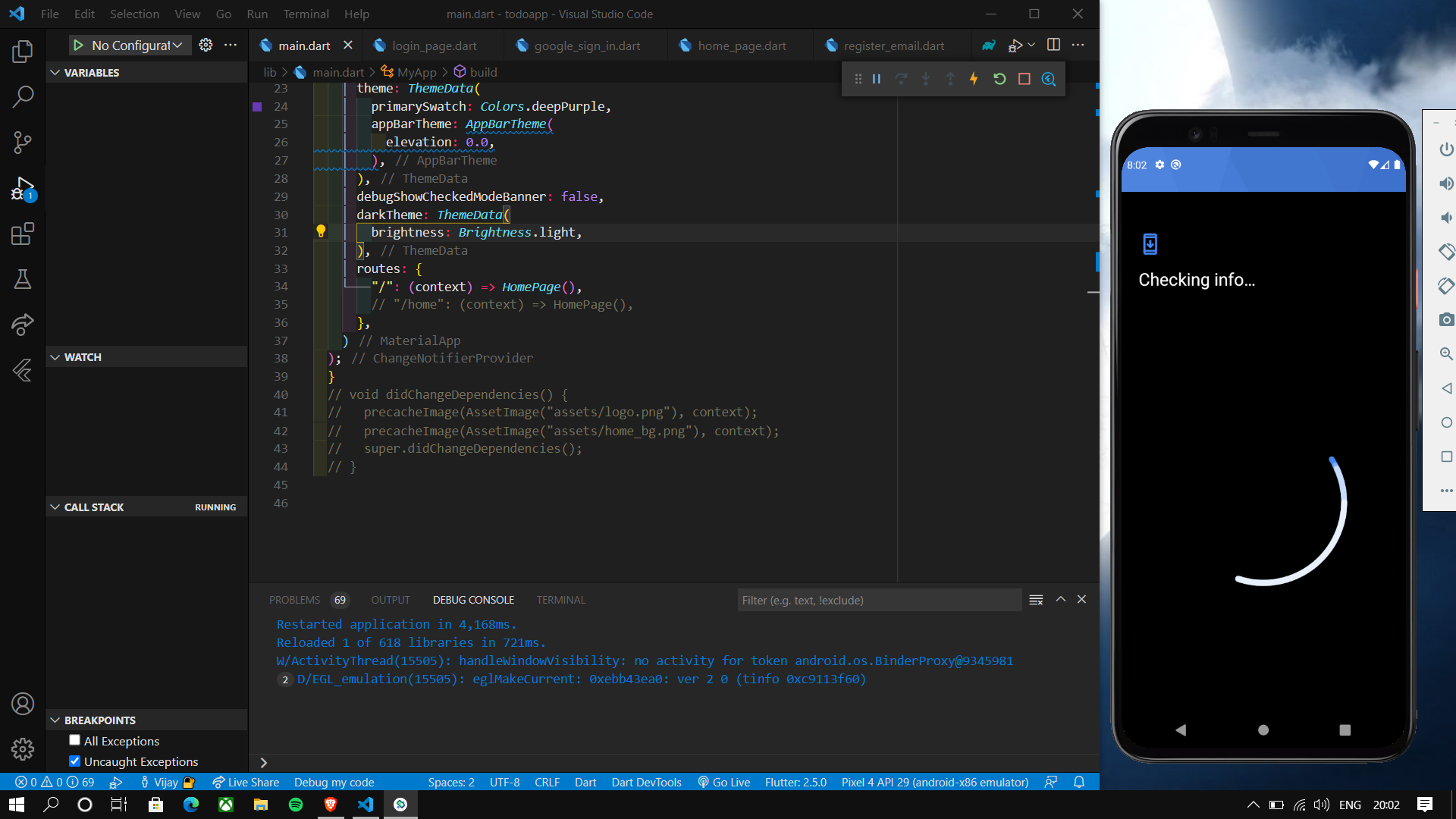Expand the WATCH panel section
1456x819 pixels.
point(54,356)
